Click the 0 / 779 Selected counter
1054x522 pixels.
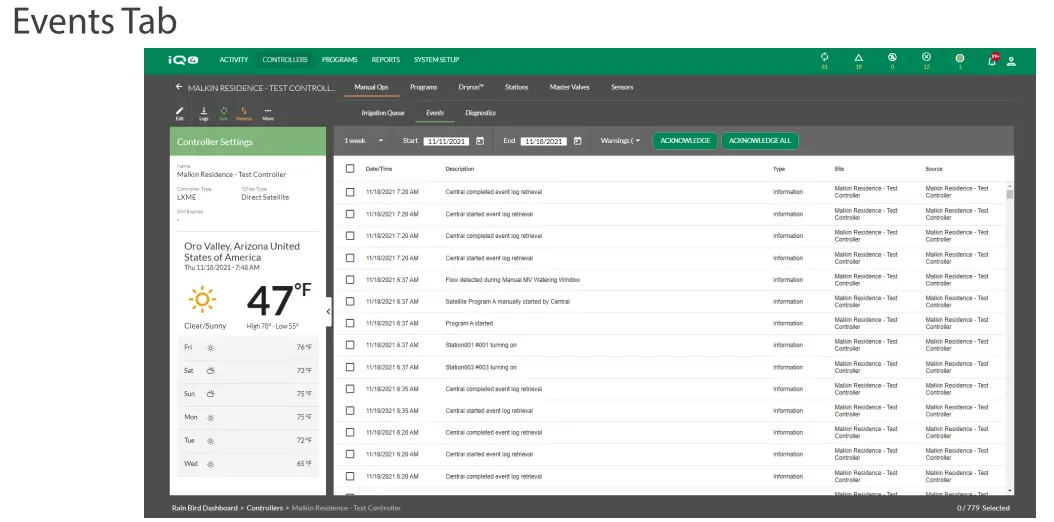pyautogui.click(x=983, y=508)
